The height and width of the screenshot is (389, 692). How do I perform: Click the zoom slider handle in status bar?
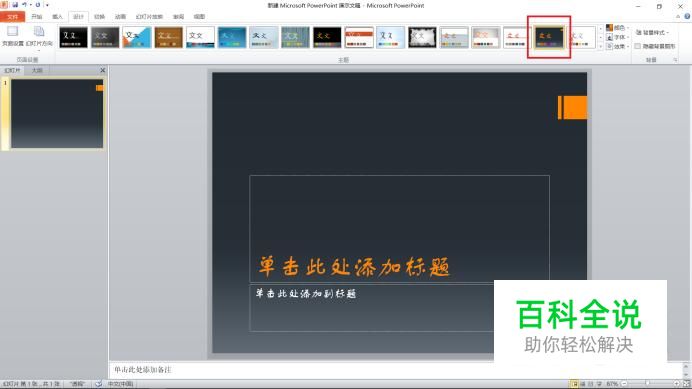(647, 384)
